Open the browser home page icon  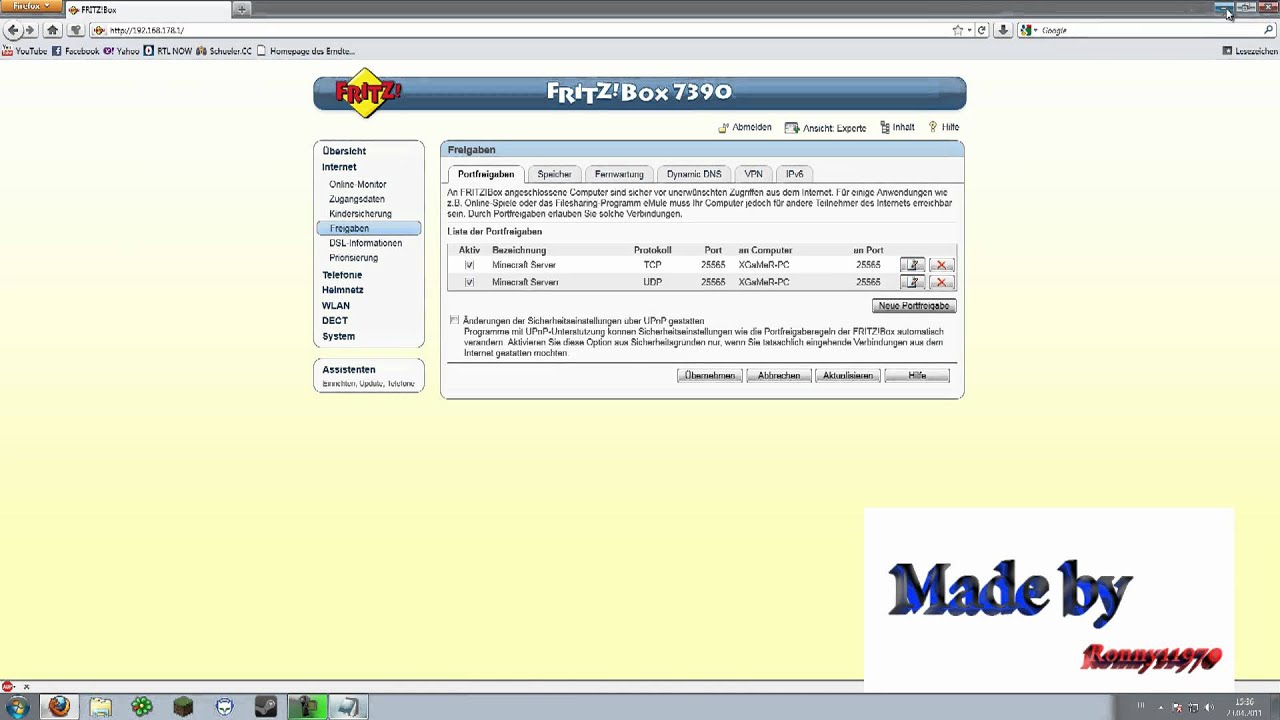point(53,30)
